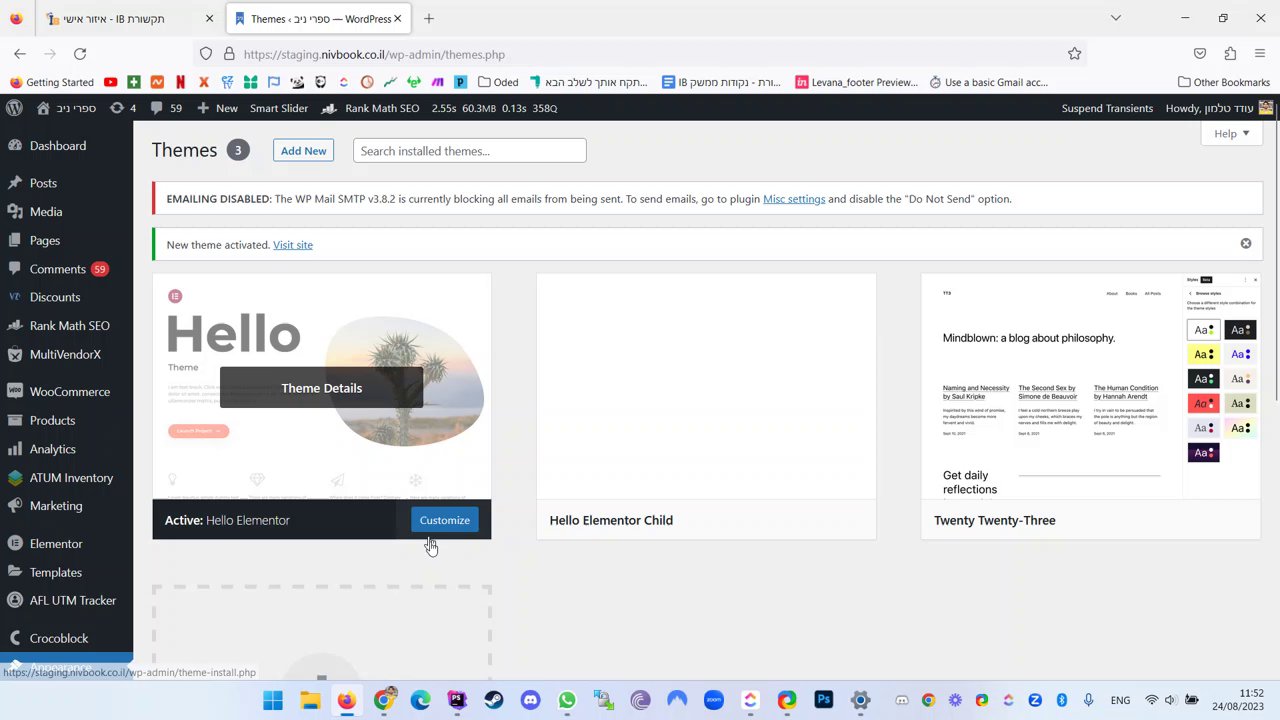Image resolution: width=1280 pixels, height=720 pixels.
Task: Expand the list all tabs chevron
Action: point(1116,18)
